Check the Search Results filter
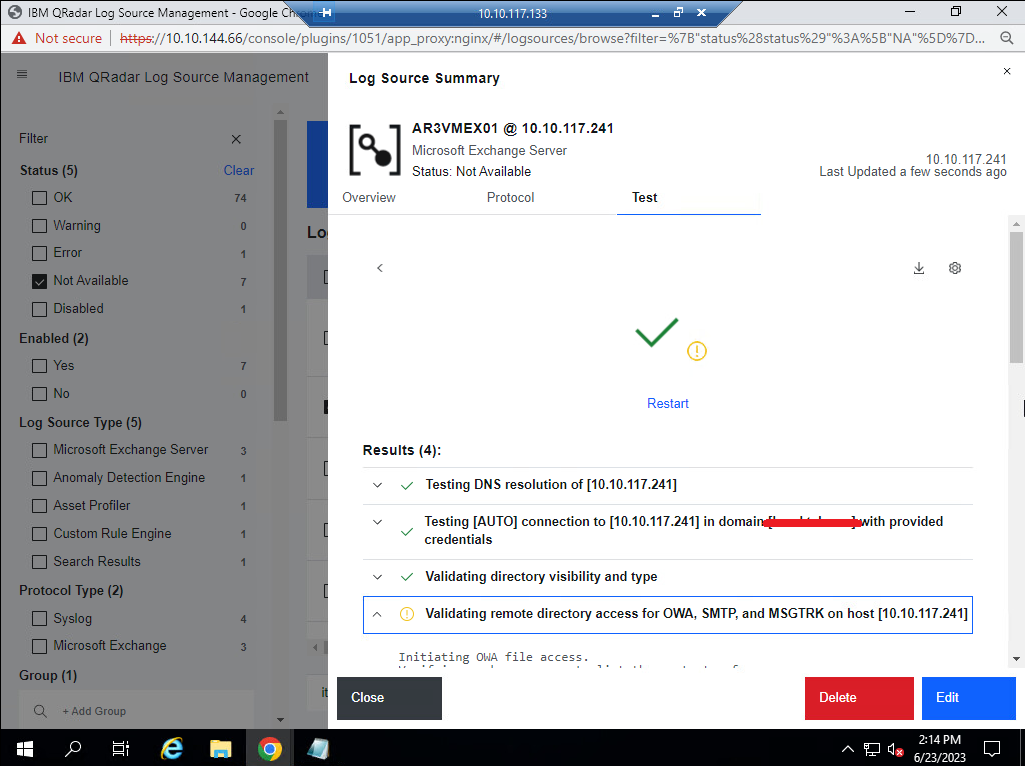The width and height of the screenshot is (1025, 766). 39,562
